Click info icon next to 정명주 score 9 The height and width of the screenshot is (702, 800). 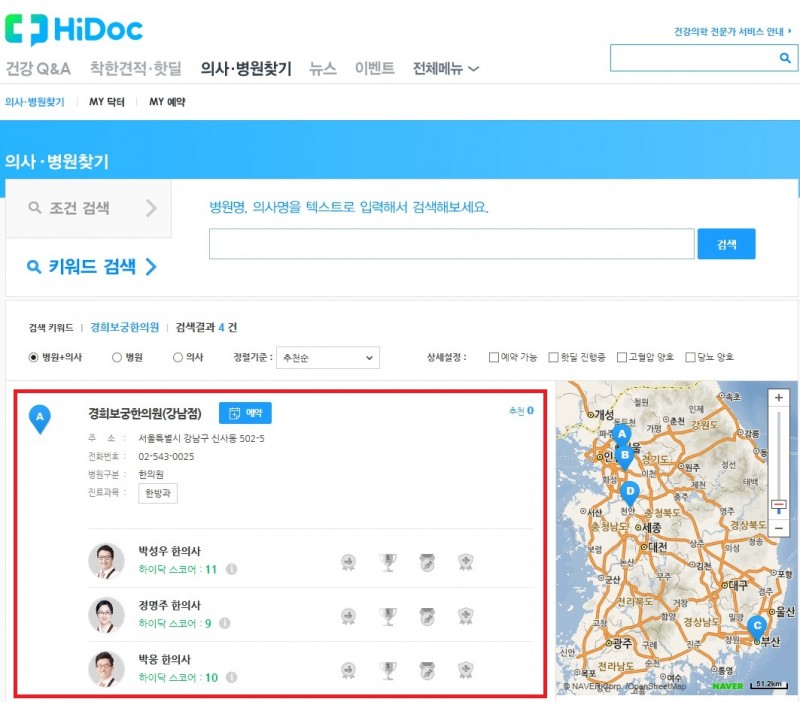[224, 623]
